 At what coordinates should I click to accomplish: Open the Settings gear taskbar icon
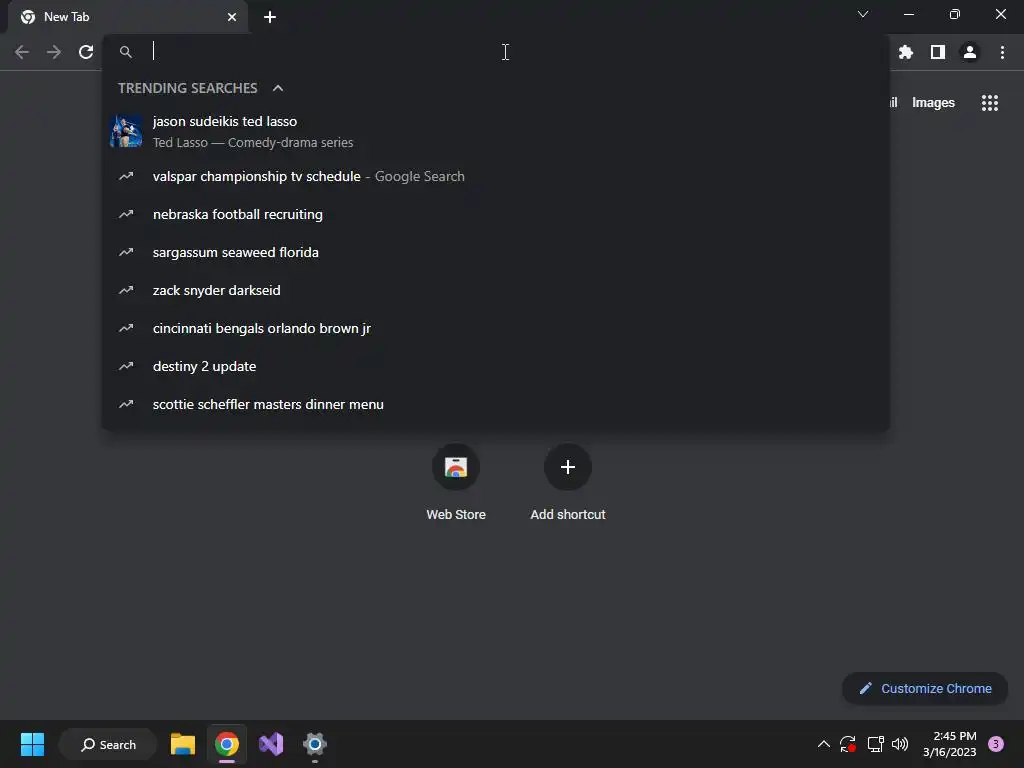pyautogui.click(x=315, y=744)
